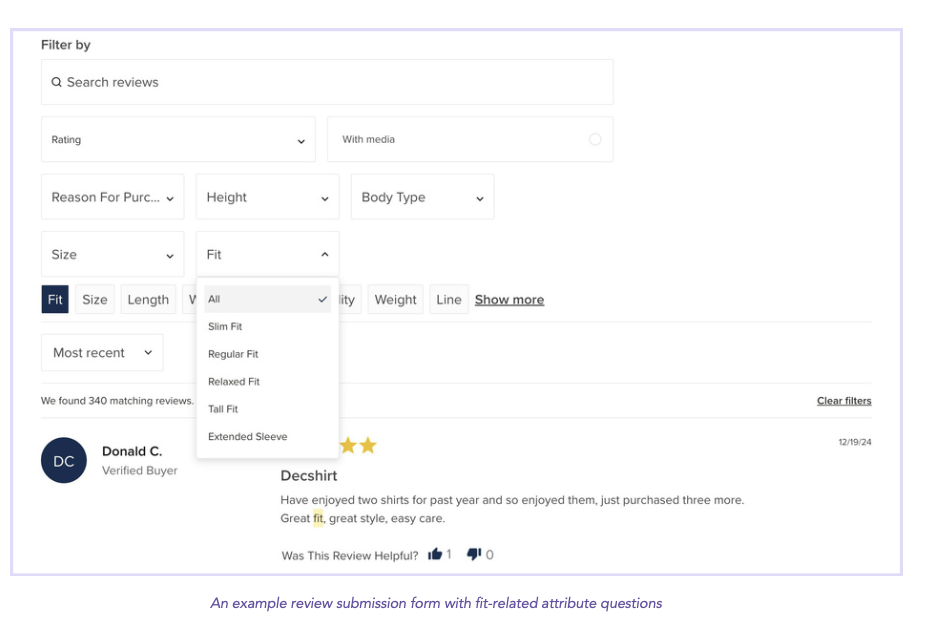Click the Clear filters link
The height and width of the screenshot is (640, 928).
click(x=843, y=401)
